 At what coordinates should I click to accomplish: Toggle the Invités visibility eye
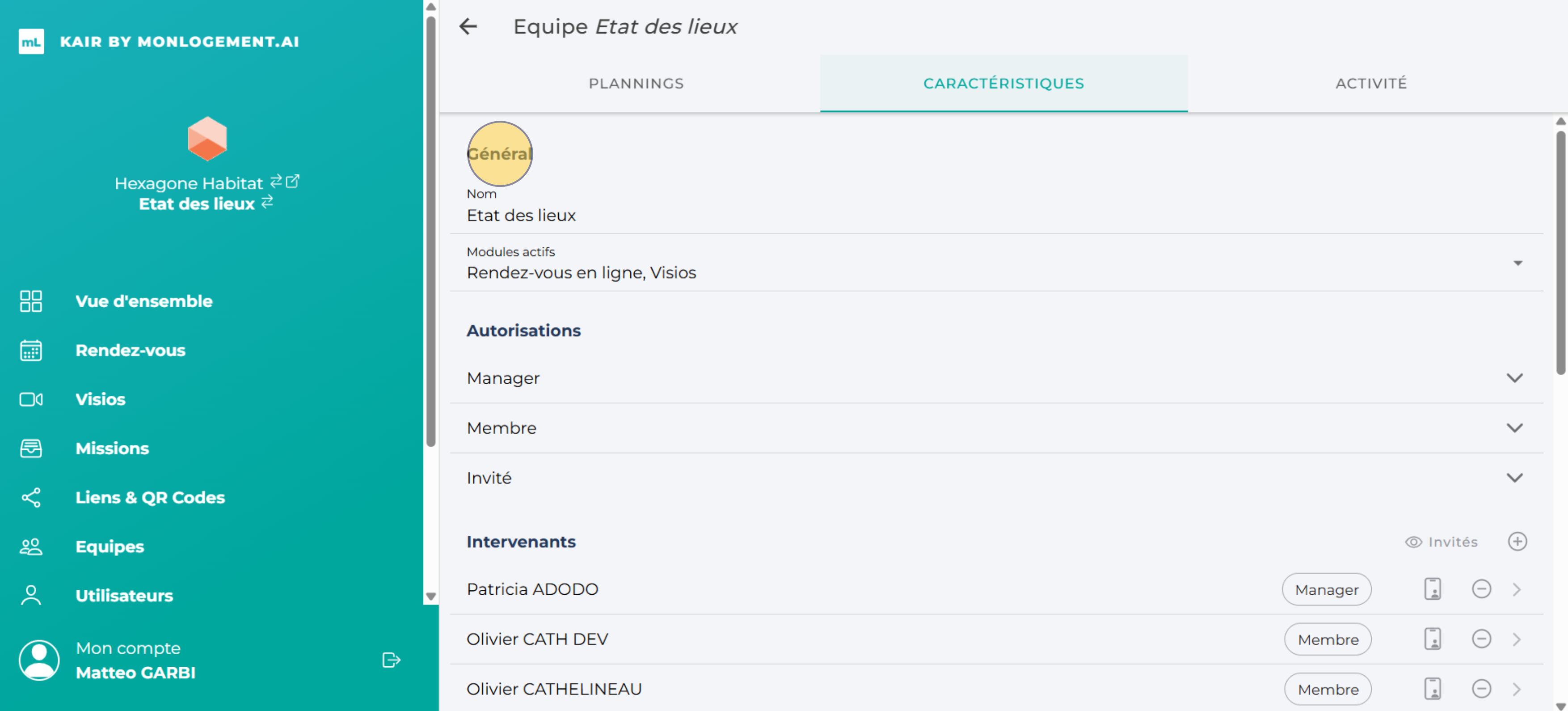click(1413, 542)
